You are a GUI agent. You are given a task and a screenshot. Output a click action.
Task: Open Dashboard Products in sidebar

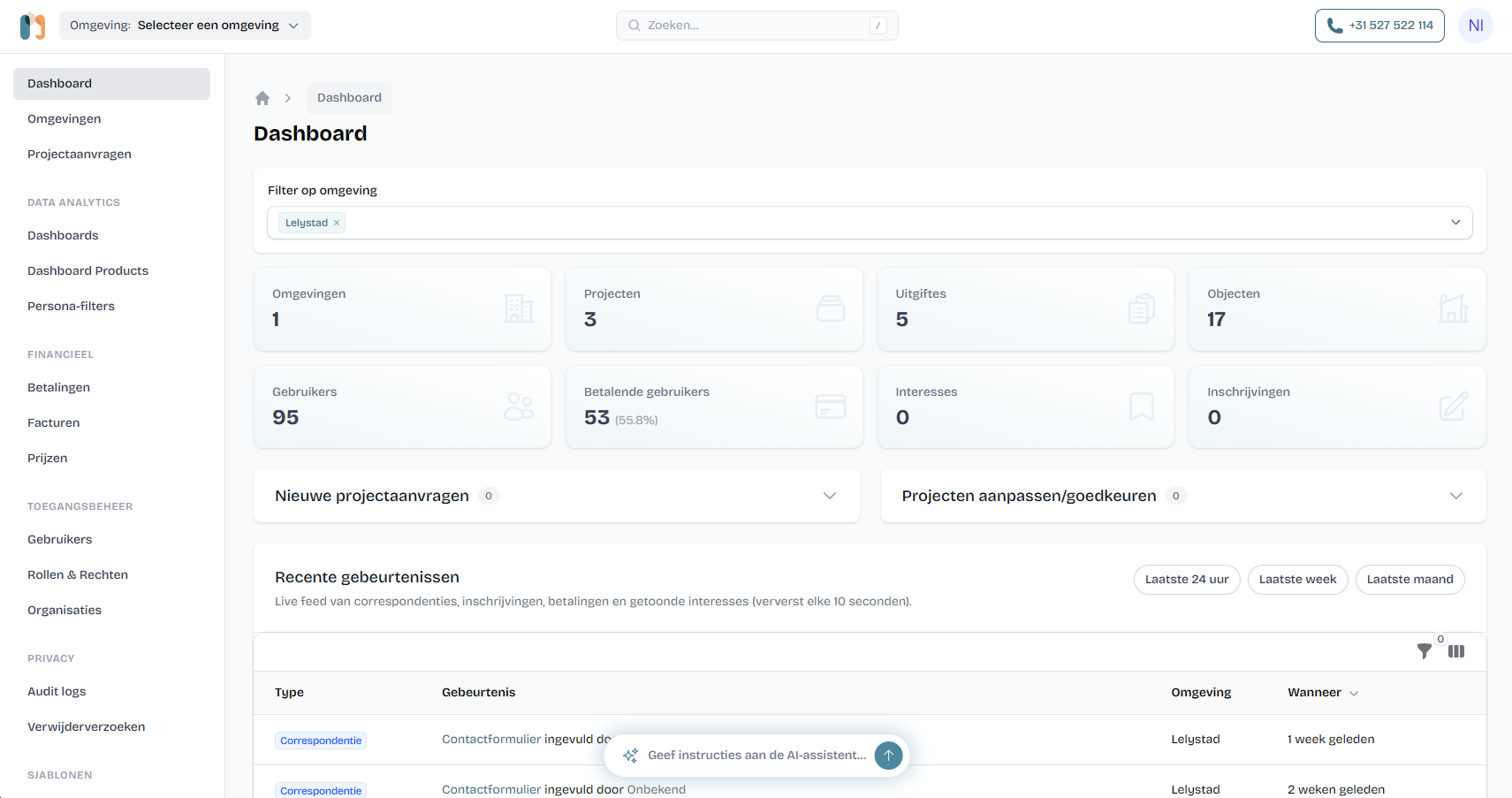tap(111, 271)
